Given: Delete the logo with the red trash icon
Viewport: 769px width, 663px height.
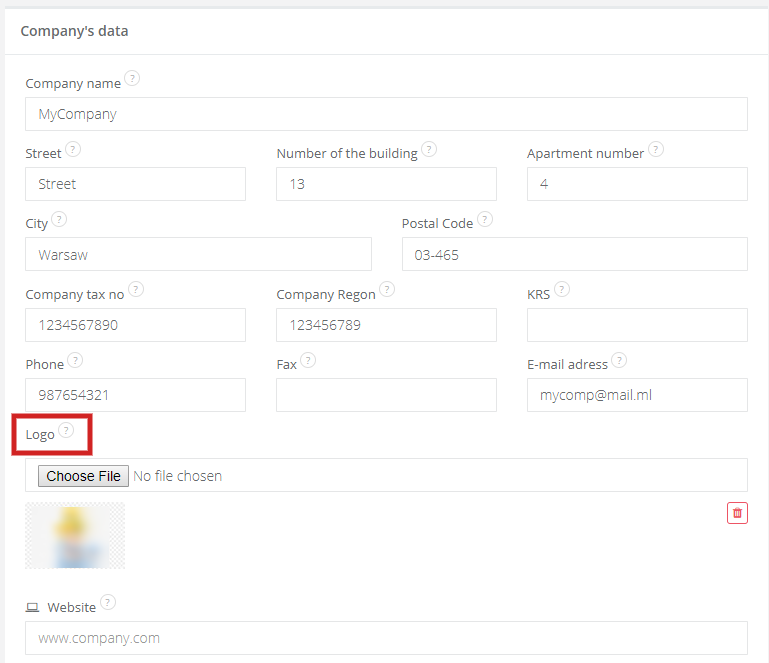Looking at the screenshot, I should [x=737, y=513].
